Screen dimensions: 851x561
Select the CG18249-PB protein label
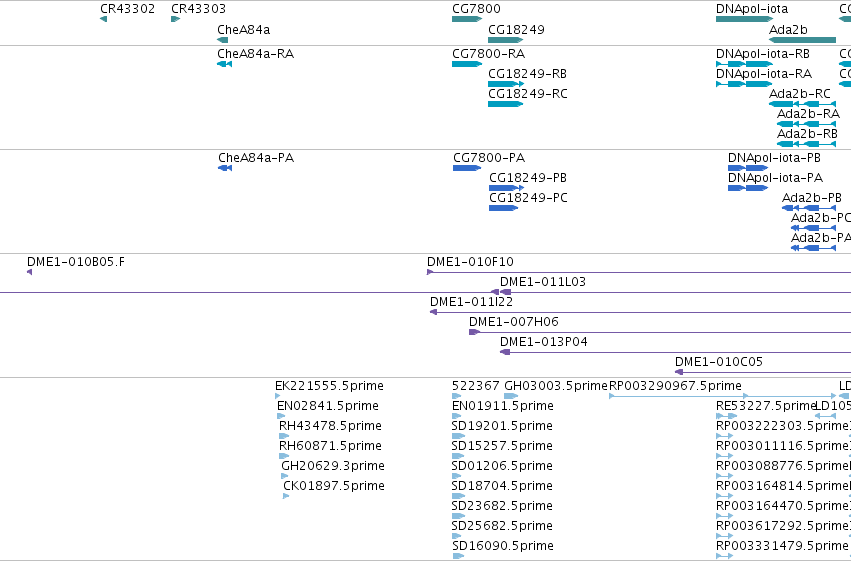point(528,178)
